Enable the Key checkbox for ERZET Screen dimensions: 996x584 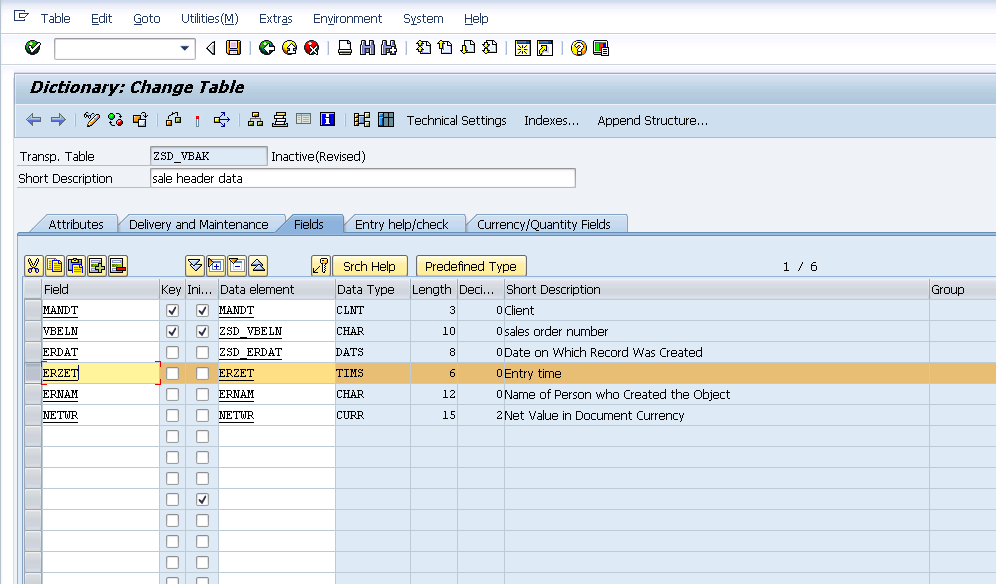pos(170,373)
